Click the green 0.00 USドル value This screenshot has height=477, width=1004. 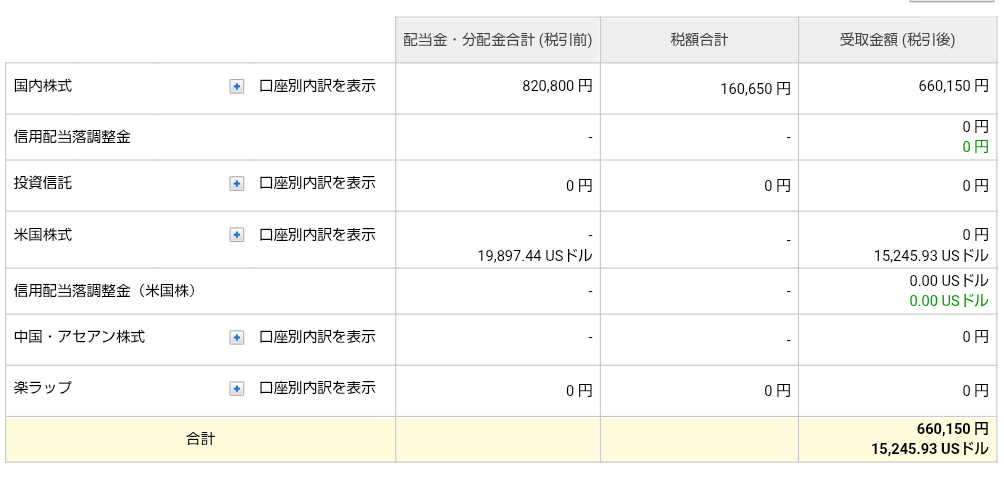[x=948, y=301]
